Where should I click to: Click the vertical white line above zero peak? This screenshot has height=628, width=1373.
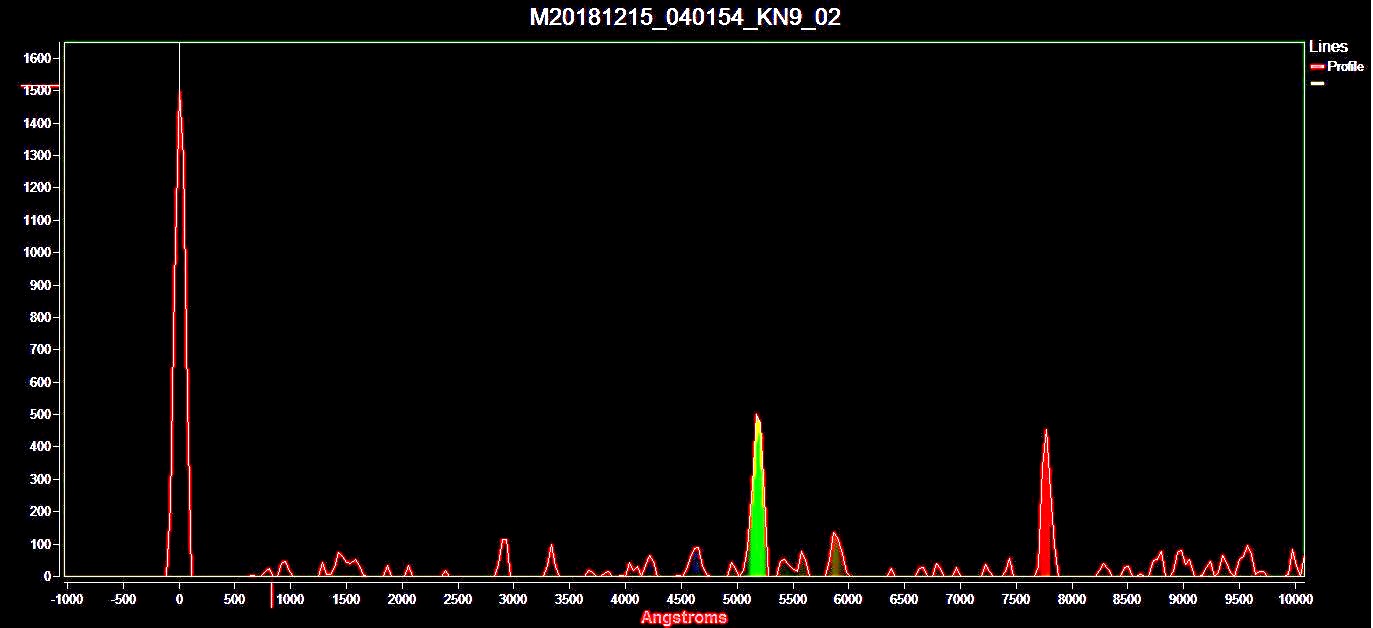(x=179, y=65)
